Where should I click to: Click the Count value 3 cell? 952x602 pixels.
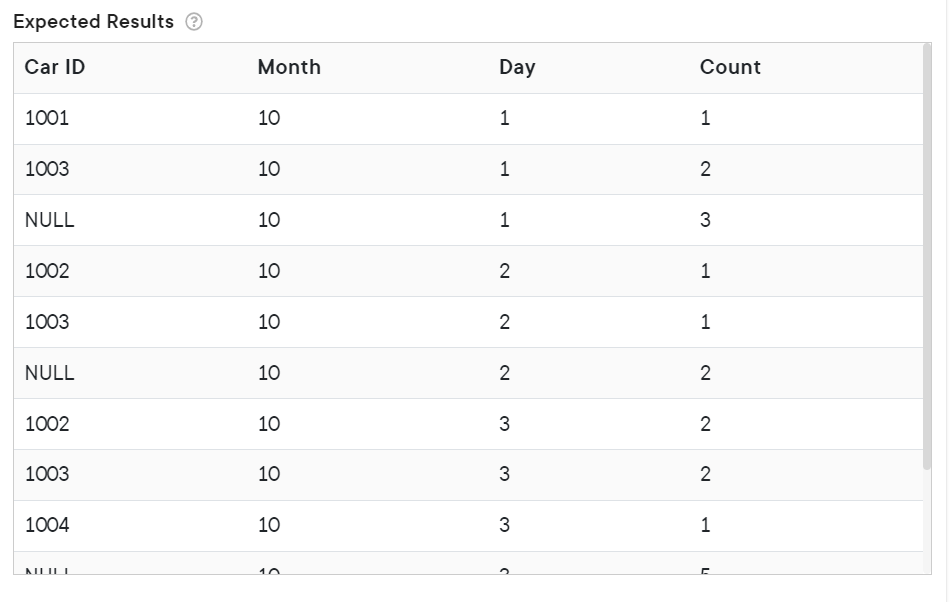705,220
